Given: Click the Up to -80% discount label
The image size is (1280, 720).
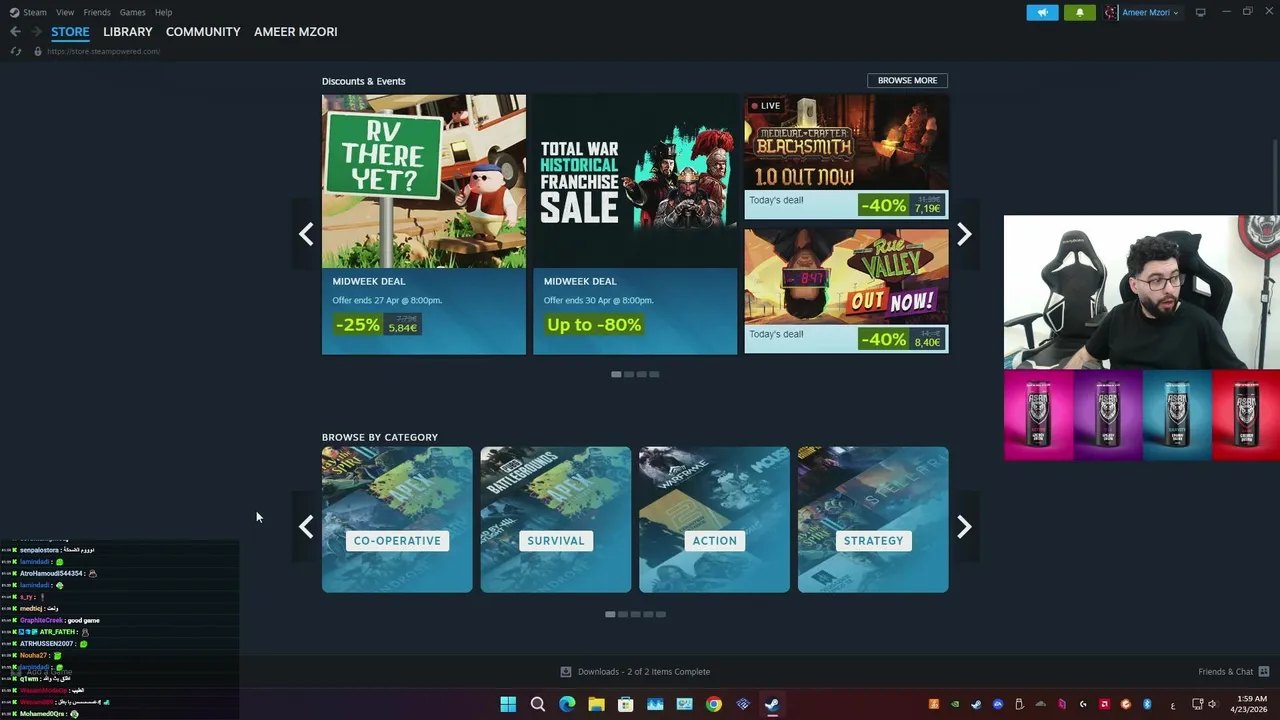Looking at the screenshot, I should click(594, 324).
